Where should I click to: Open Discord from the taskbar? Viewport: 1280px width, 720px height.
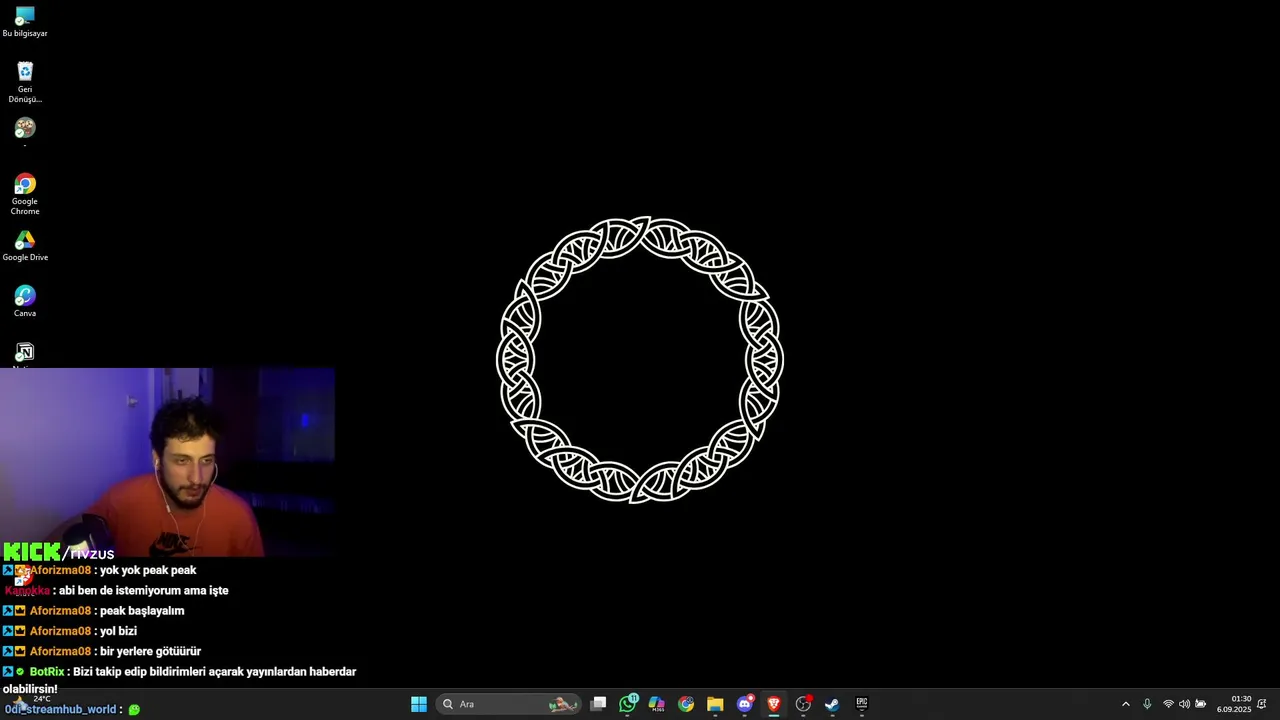[x=745, y=704]
